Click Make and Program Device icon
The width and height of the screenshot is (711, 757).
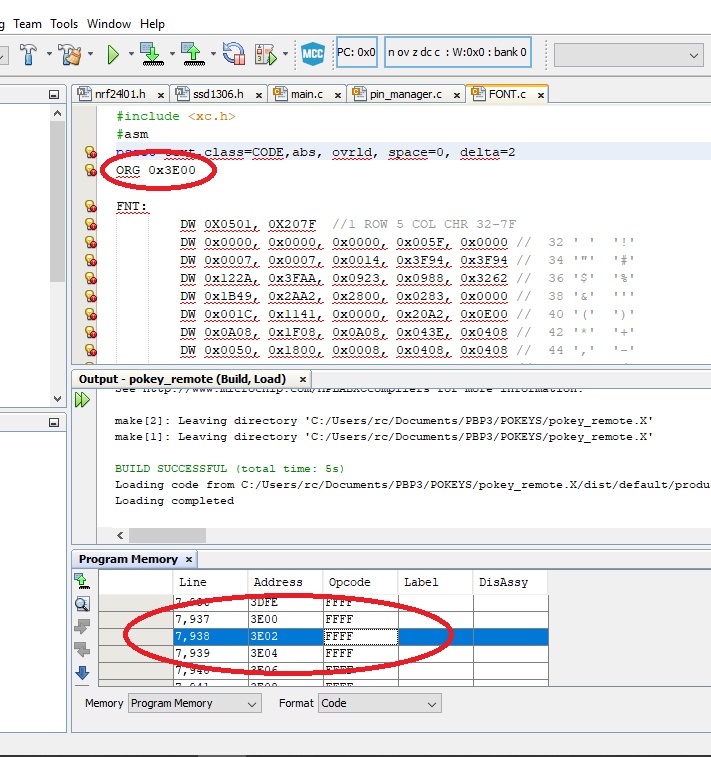point(150,52)
